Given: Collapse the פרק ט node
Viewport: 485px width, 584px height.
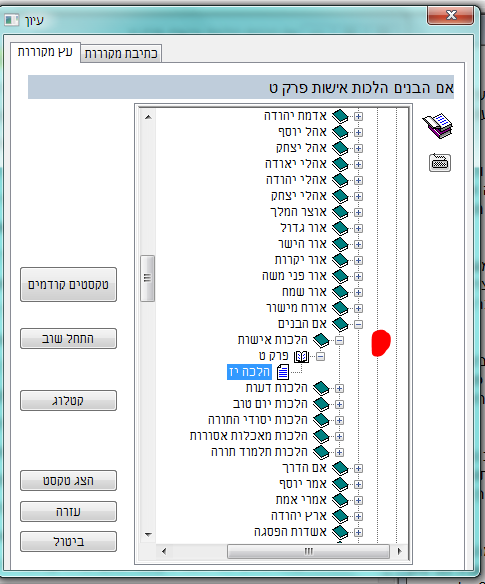Looking at the screenshot, I should click(320, 357).
